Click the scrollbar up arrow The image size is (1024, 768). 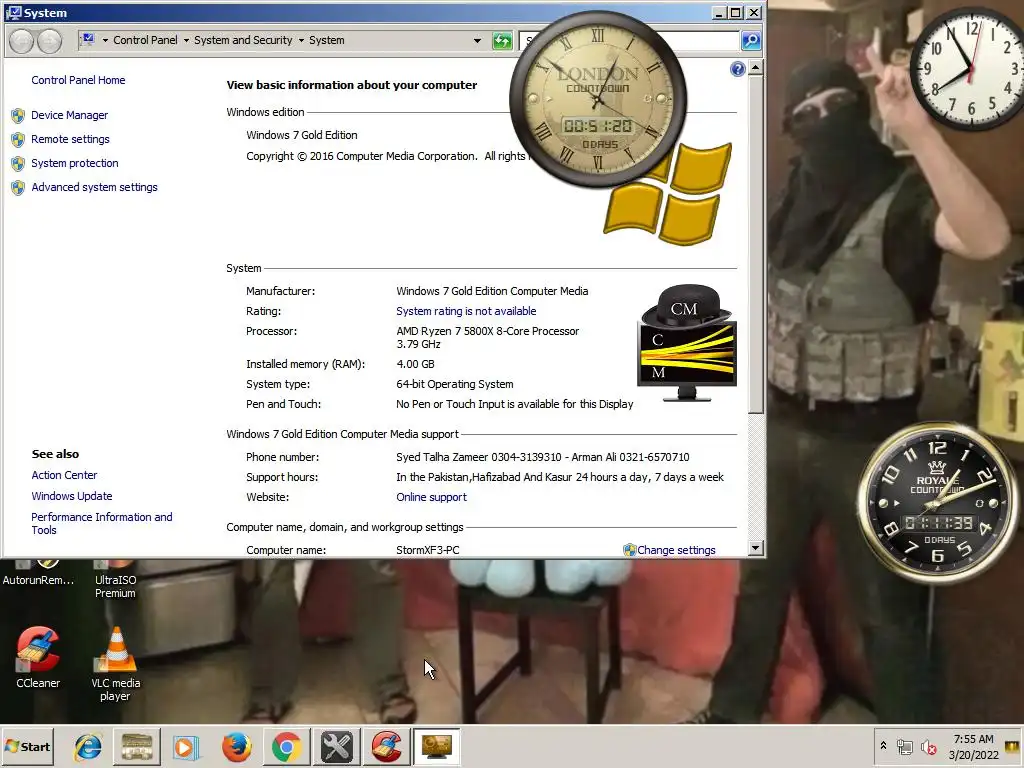tap(756, 68)
